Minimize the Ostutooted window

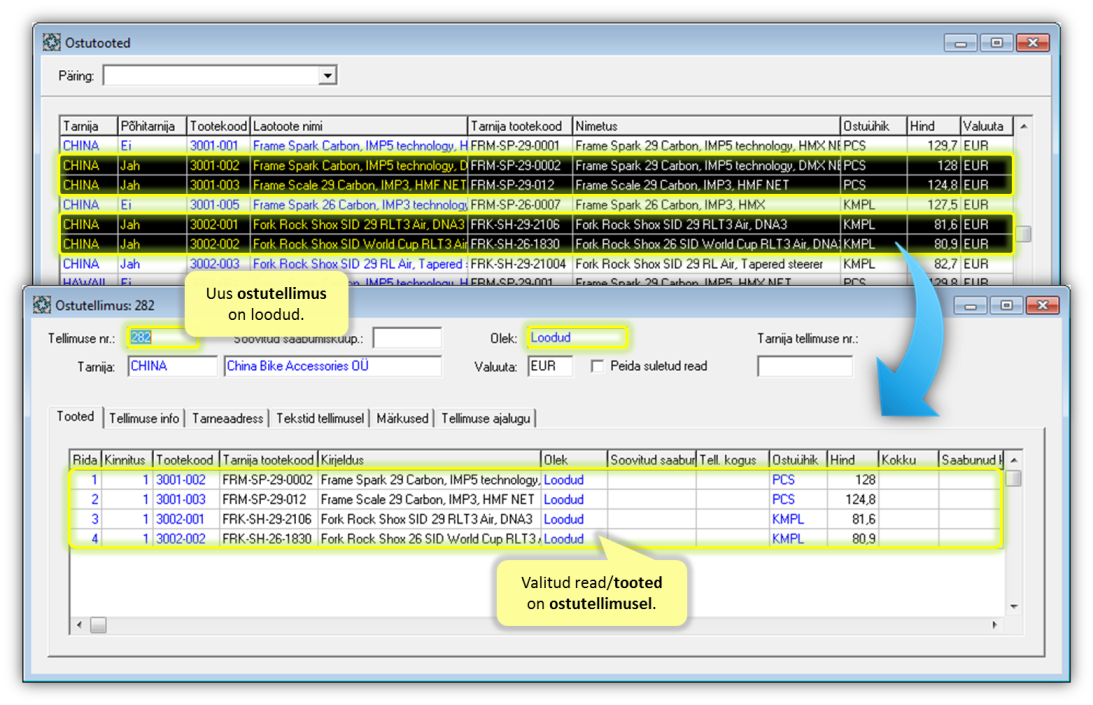click(x=960, y=43)
